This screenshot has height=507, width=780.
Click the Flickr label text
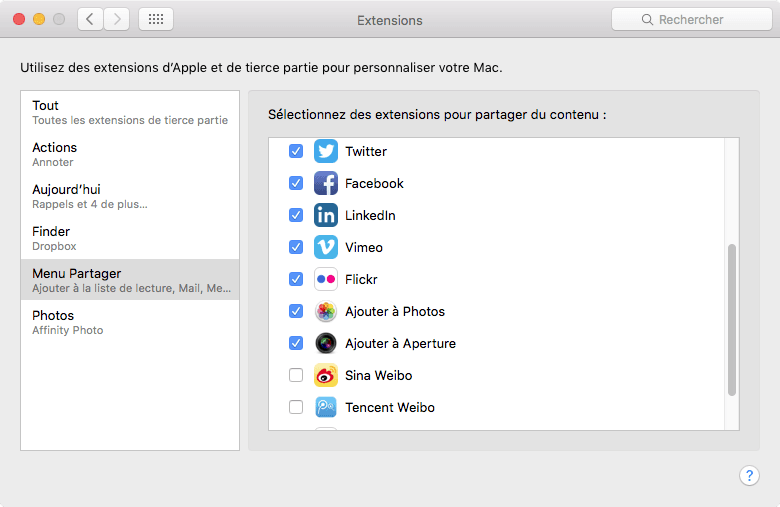(x=361, y=280)
